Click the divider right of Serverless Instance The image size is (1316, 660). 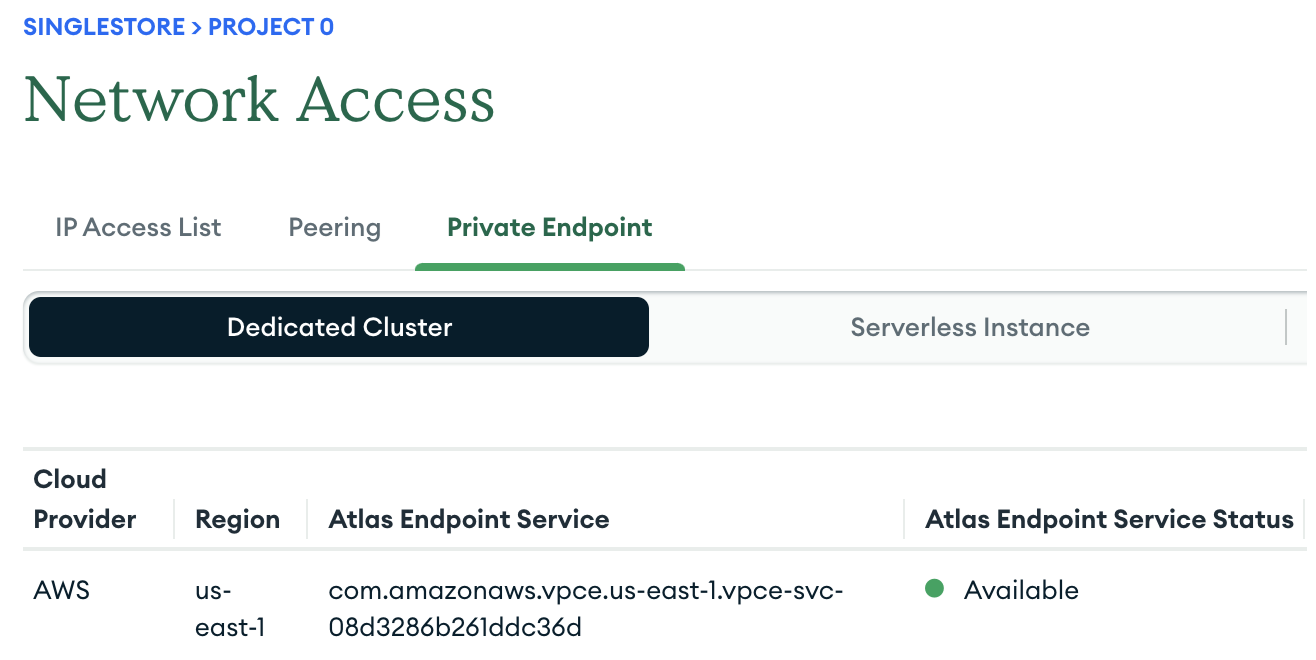1286,327
